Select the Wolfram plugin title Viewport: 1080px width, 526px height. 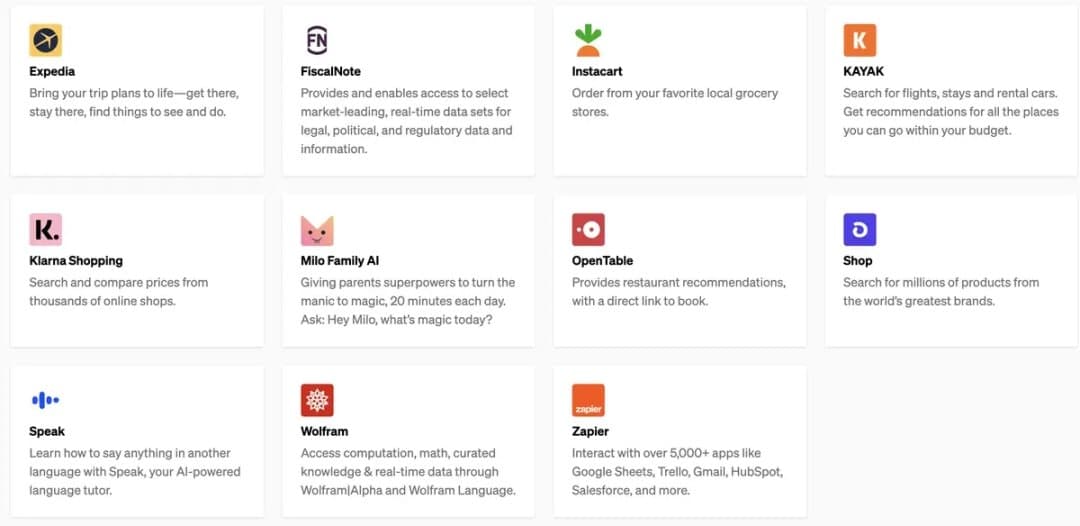coord(324,432)
